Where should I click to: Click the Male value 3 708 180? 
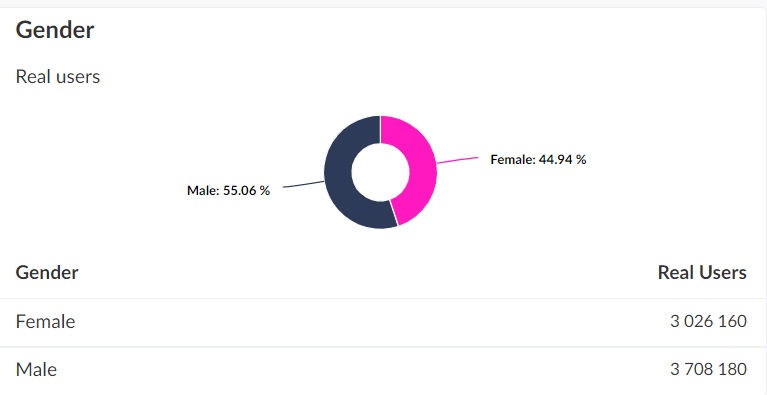point(708,369)
